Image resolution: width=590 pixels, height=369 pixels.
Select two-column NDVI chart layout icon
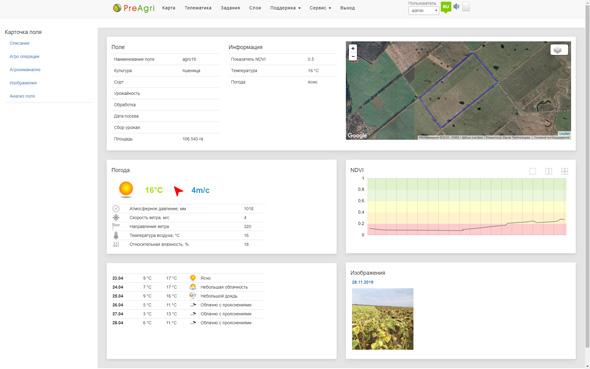click(548, 171)
